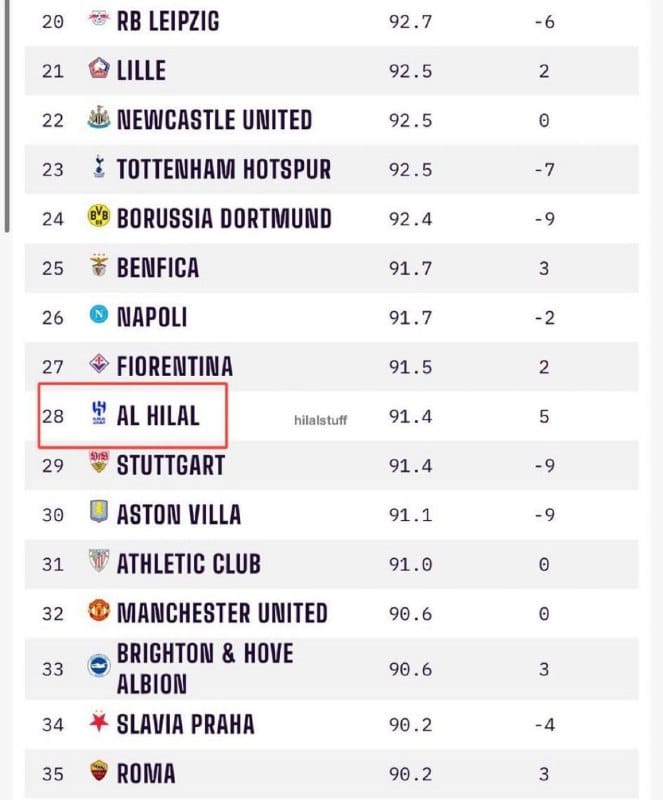Select the Al Hilal blue logo
The height and width of the screenshot is (800, 663).
tap(99, 413)
